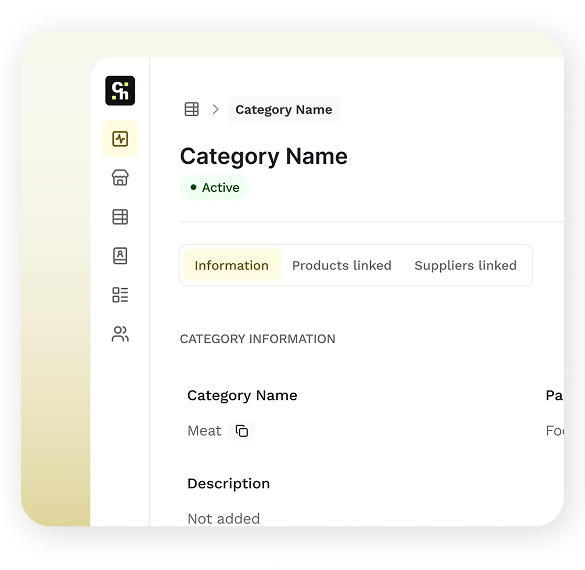The width and height of the screenshot is (585, 570).
Task: Switch to the Information tab
Action: 232,265
